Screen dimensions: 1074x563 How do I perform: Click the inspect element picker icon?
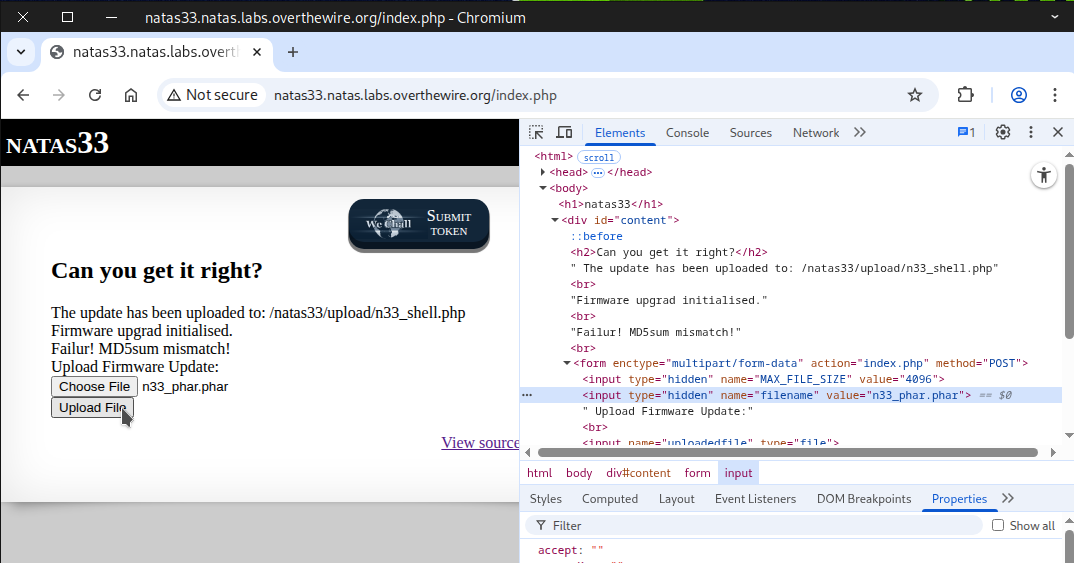[536, 132]
